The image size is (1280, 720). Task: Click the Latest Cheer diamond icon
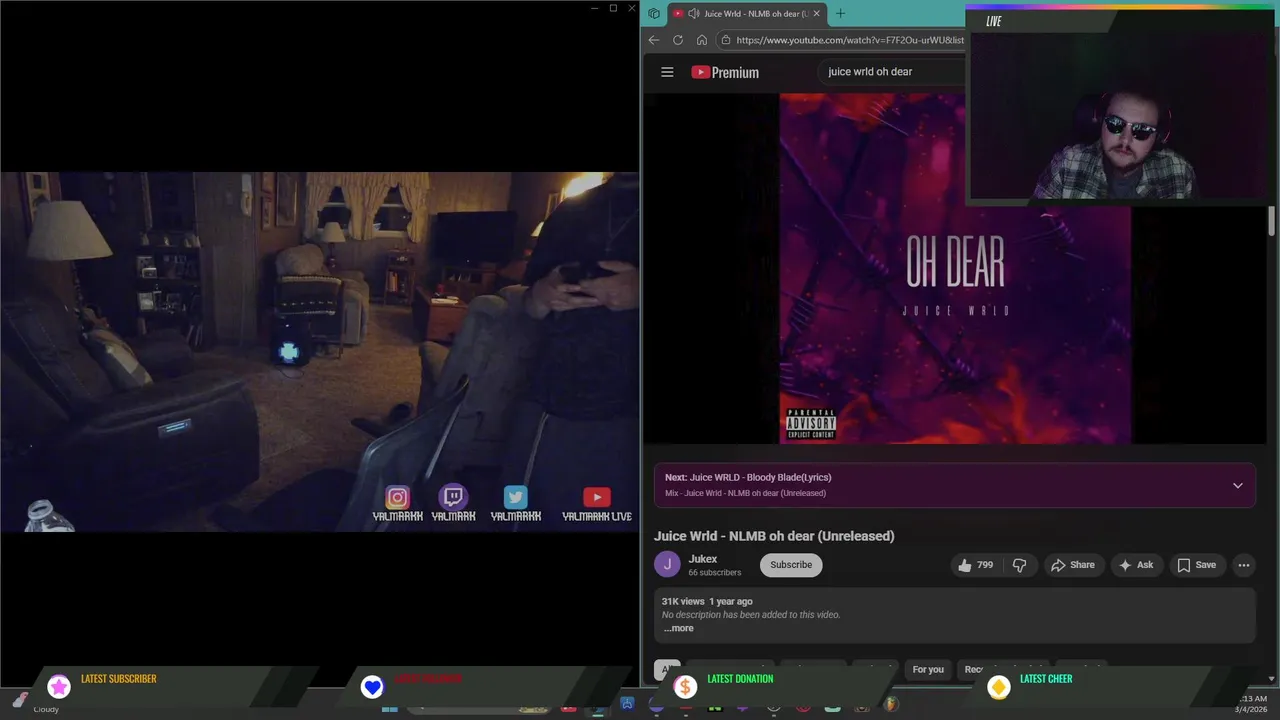998,686
